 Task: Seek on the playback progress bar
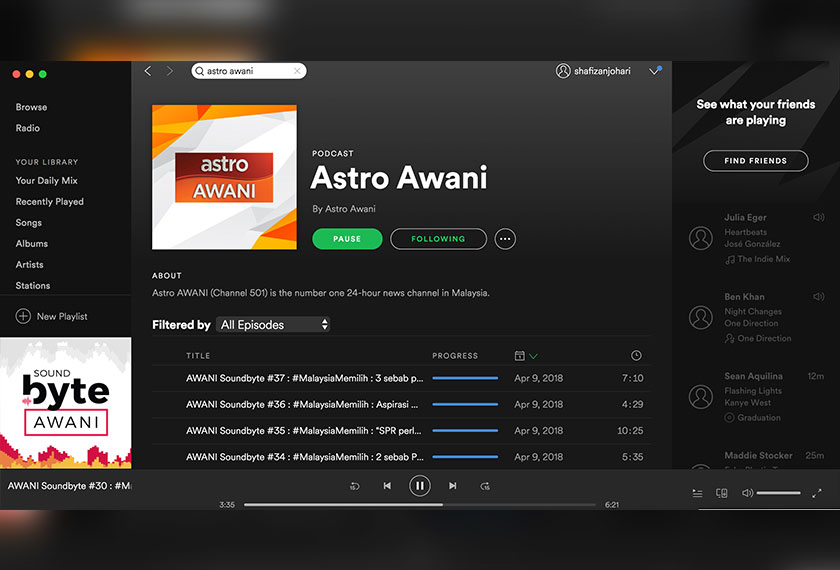(419, 505)
